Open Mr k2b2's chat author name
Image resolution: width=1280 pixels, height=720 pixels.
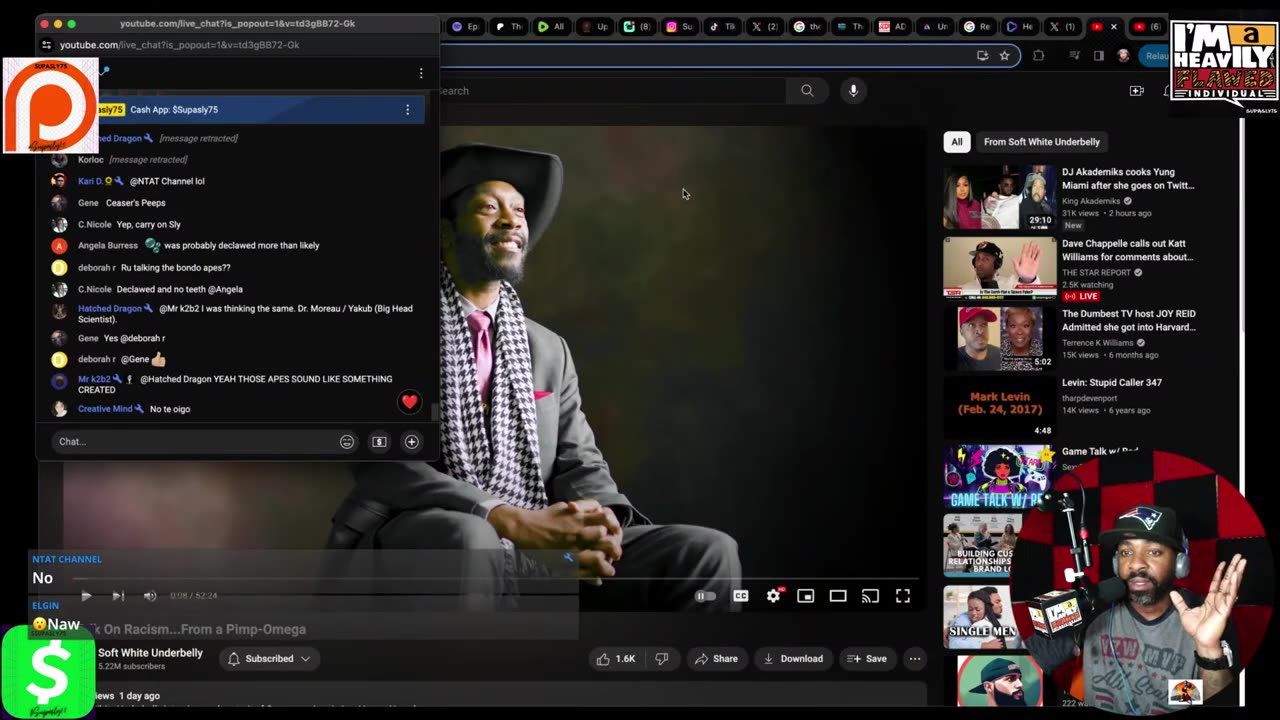pyautogui.click(x=94, y=380)
